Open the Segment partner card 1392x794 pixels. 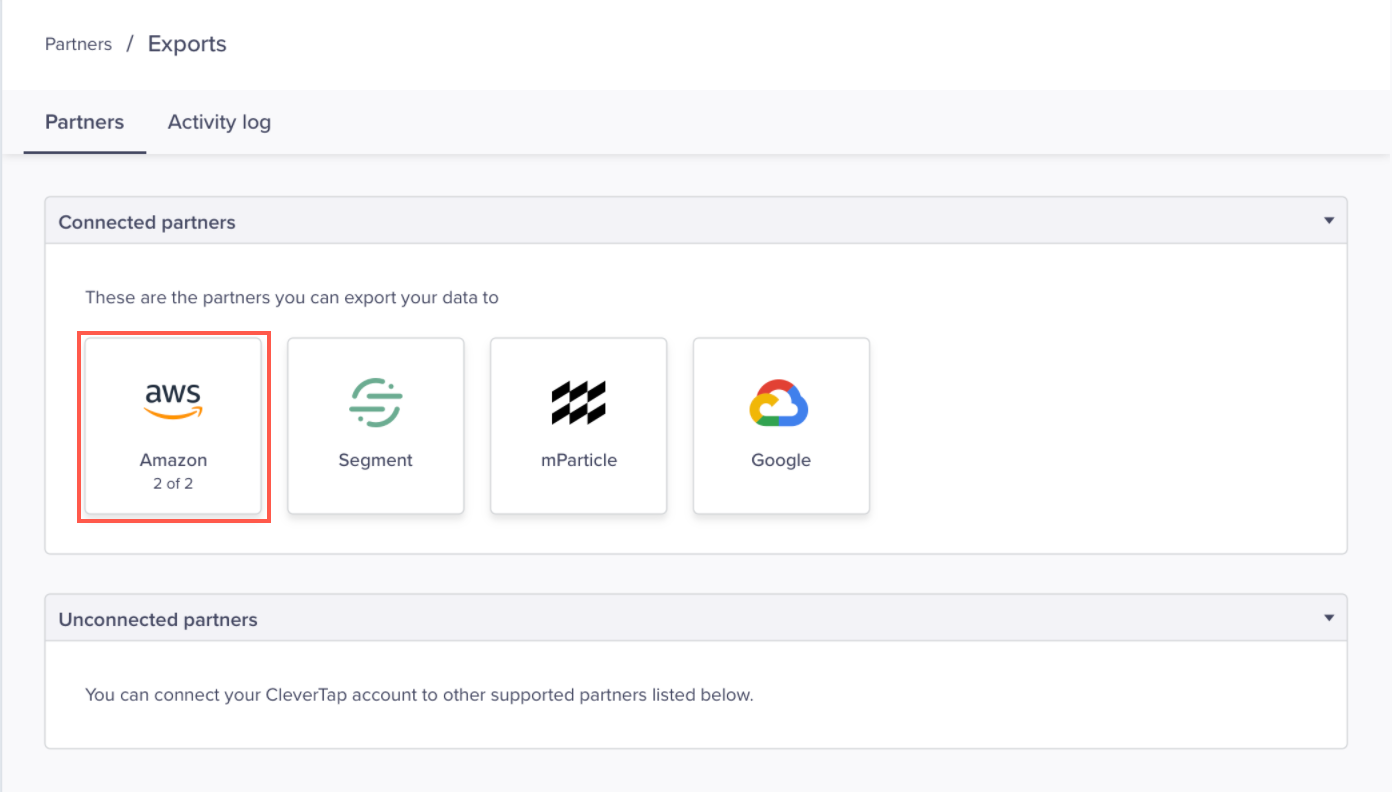click(x=376, y=426)
